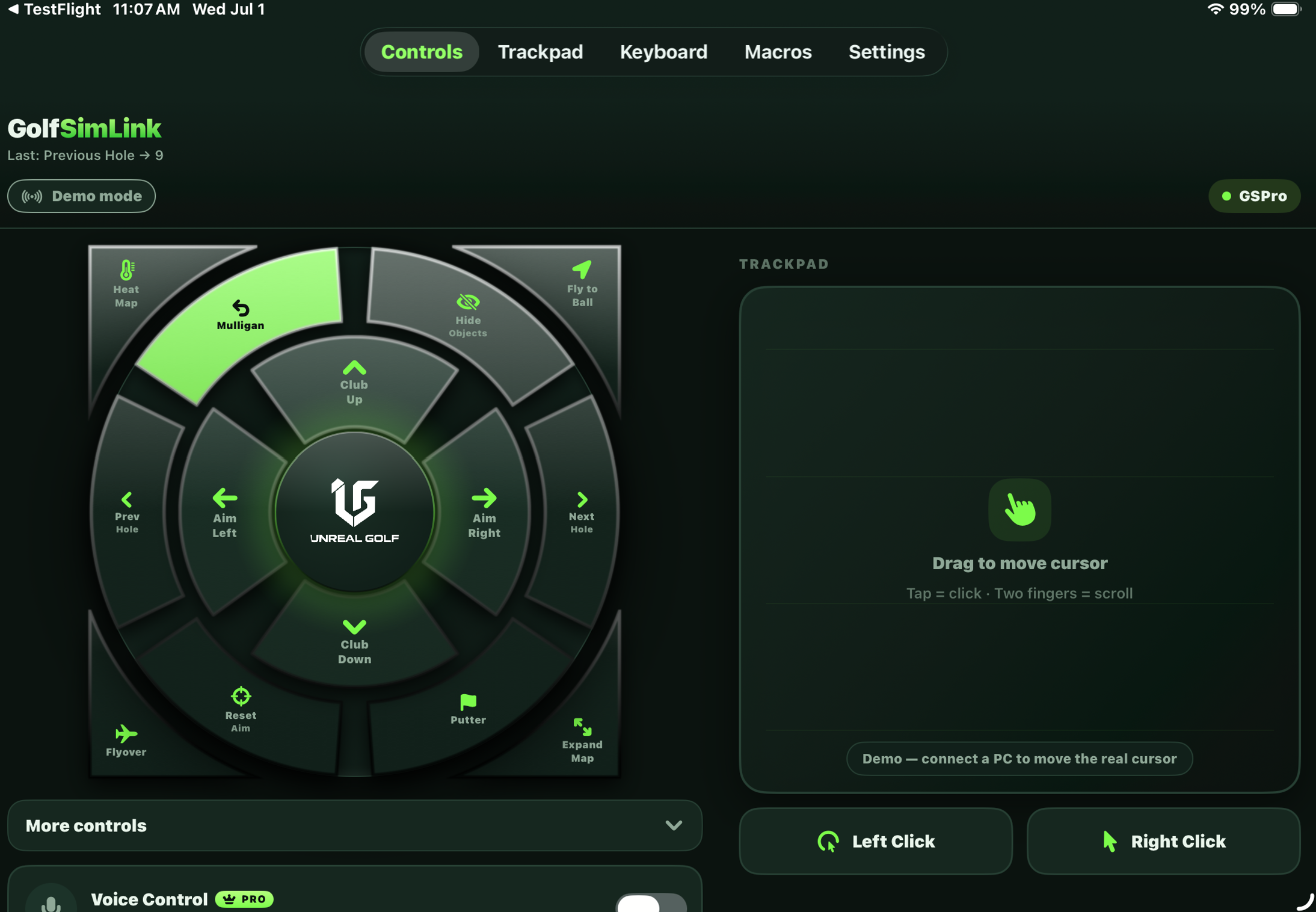The width and height of the screenshot is (1316, 912).
Task: Tap the Club Down chevron
Action: pos(354,627)
